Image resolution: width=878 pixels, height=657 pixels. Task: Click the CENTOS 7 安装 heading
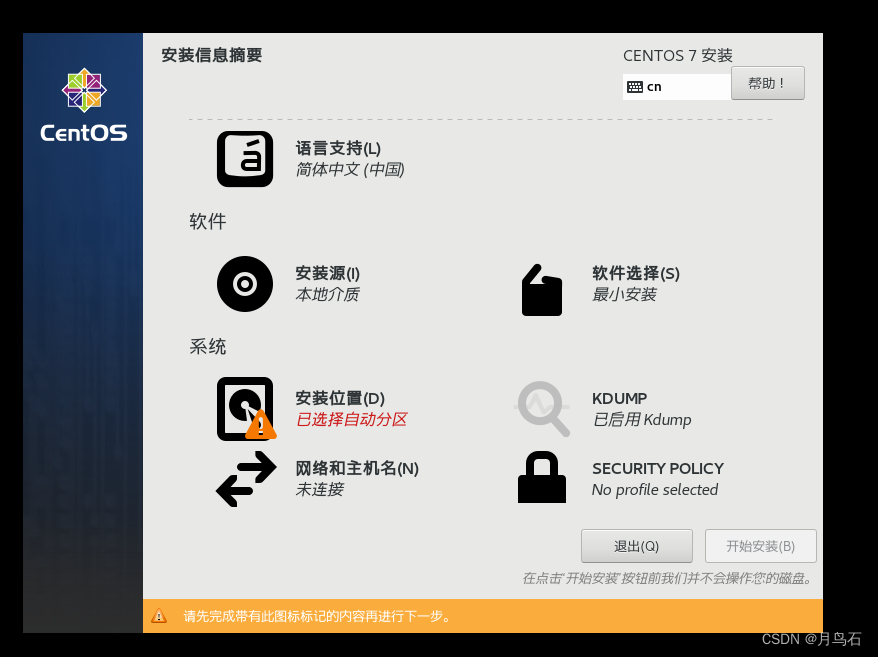678,55
